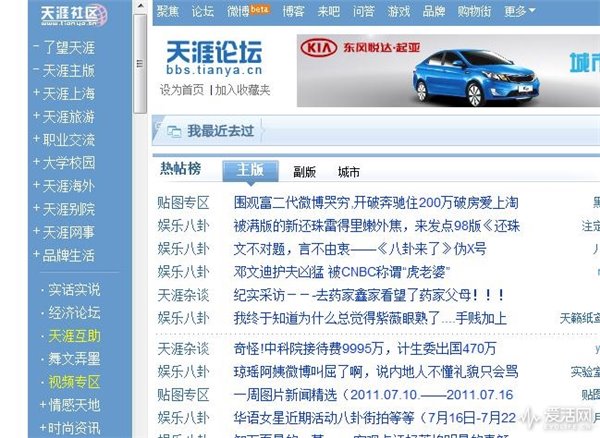Open 购物街 in the top menu

pyautogui.click(x=474, y=11)
